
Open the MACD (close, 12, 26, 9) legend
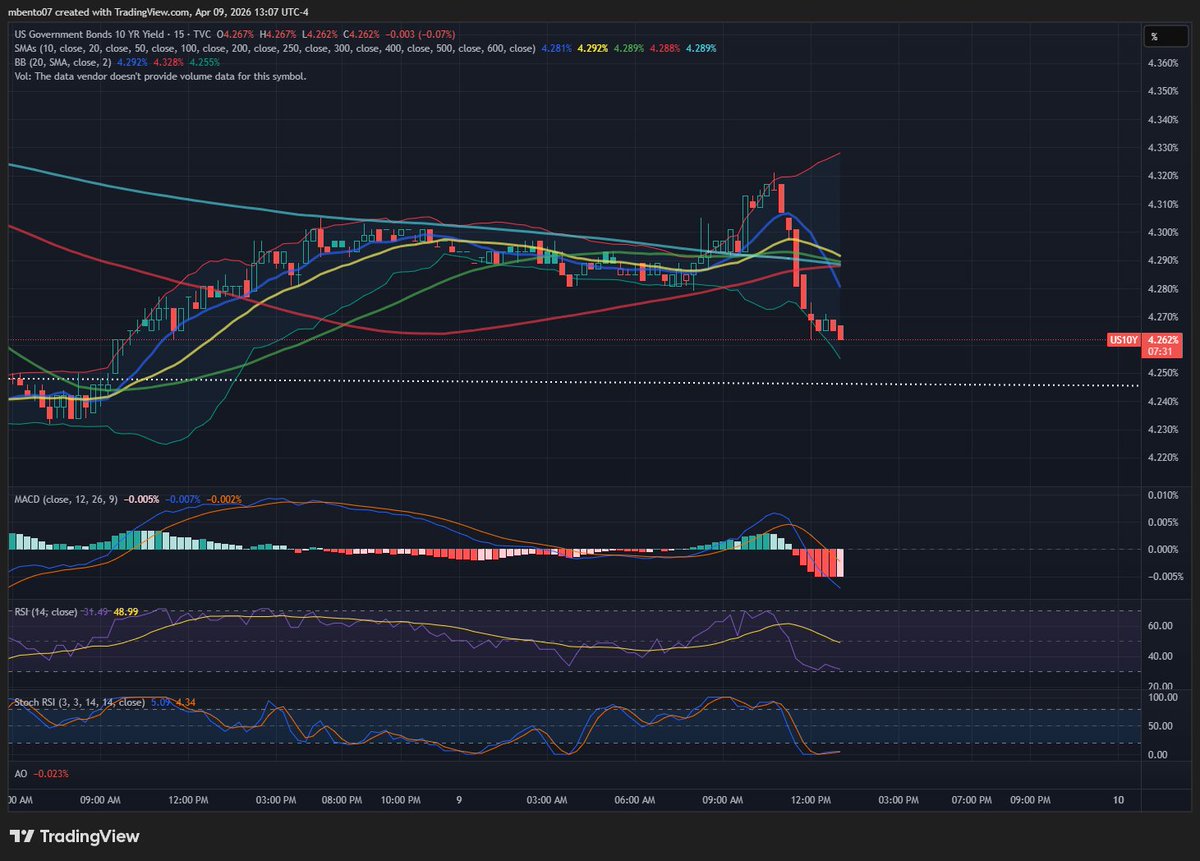click(64, 498)
